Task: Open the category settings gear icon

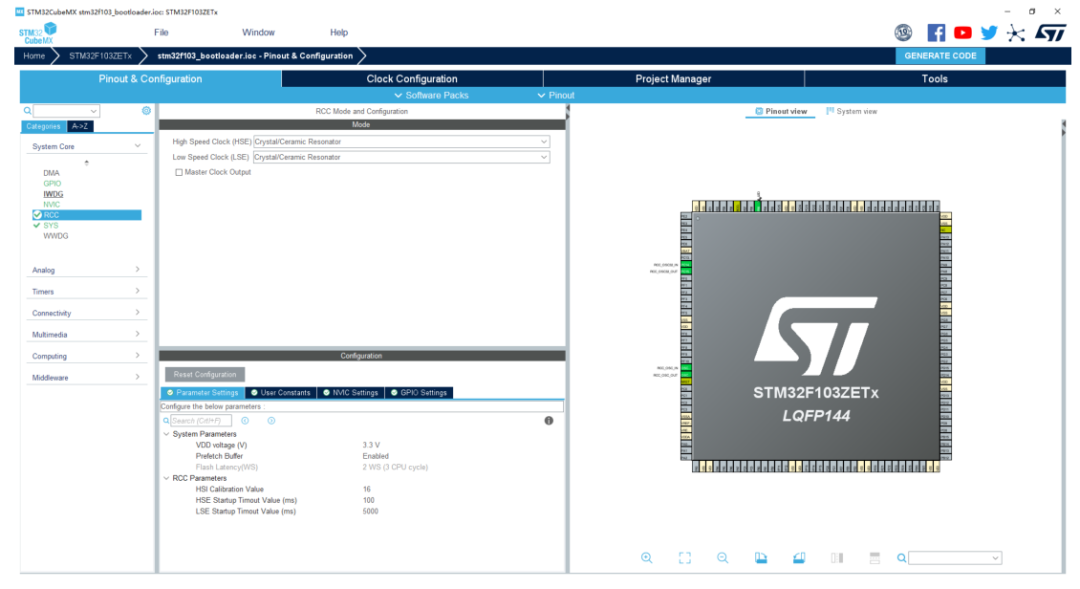Action: pyautogui.click(x=146, y=110)
